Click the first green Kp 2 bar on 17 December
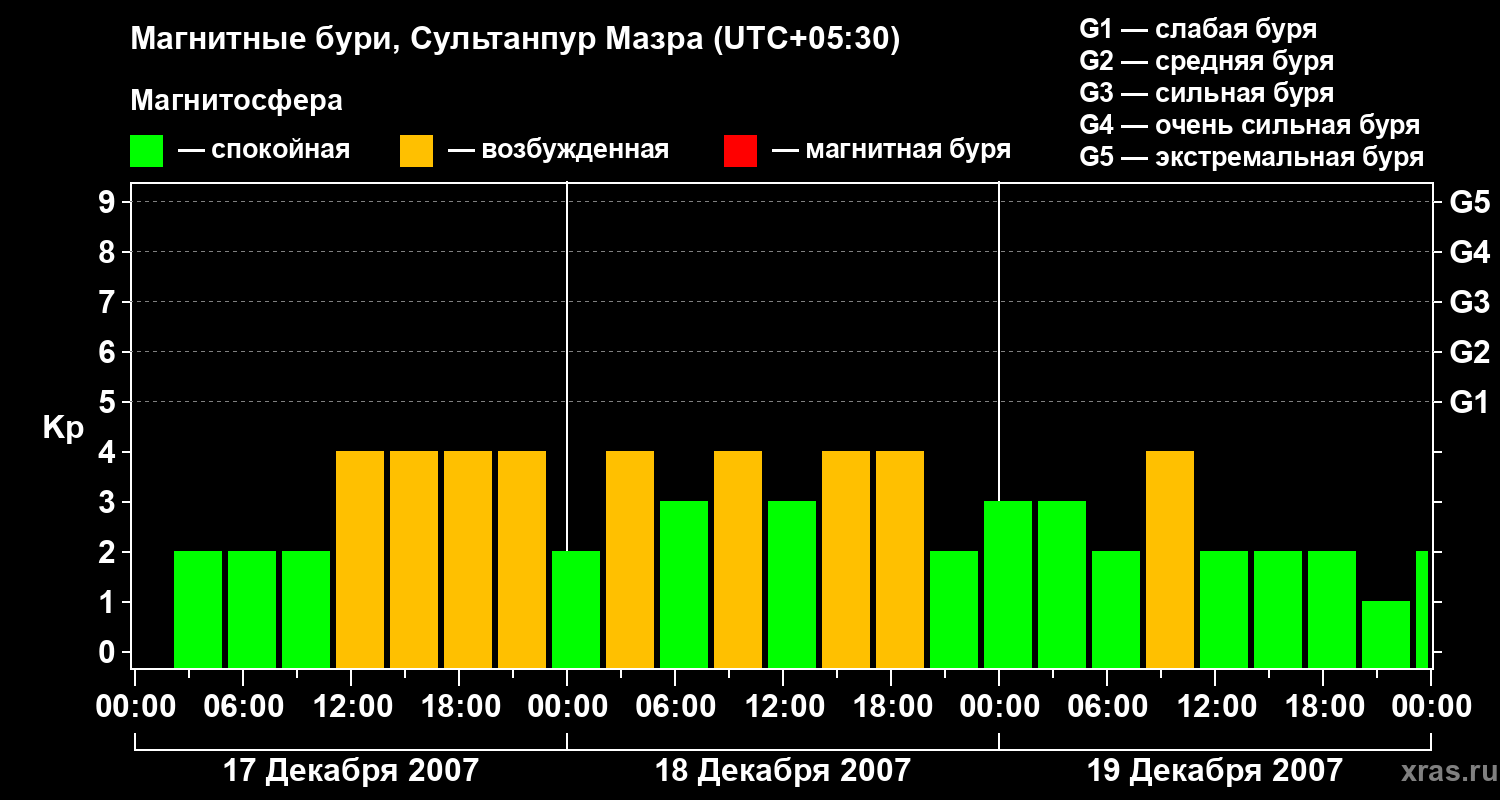The image size is (1500, 800). [x=198, y=609]
